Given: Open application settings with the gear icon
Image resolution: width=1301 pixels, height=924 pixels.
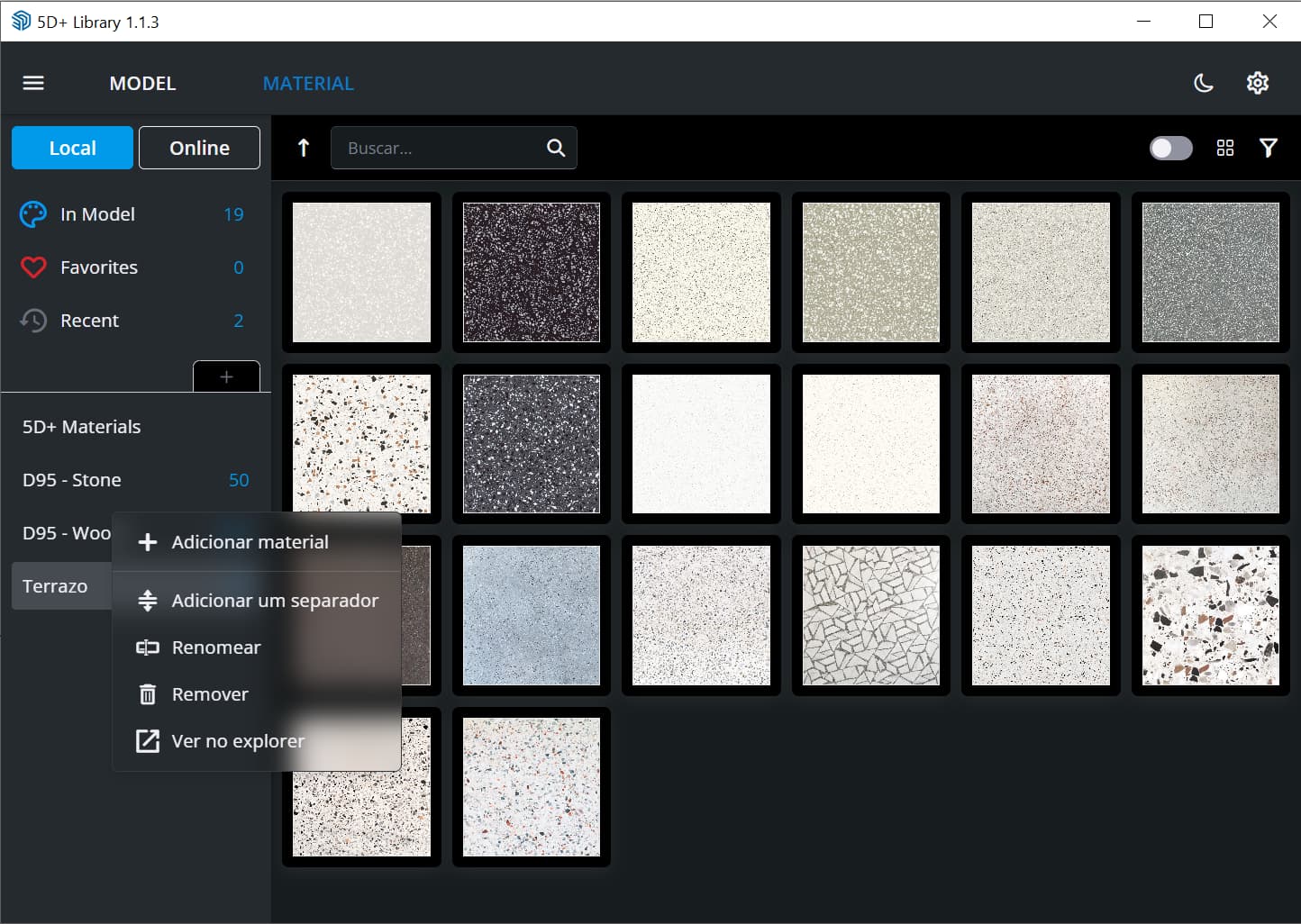Looking at the screenshot, I should click(x=1258, y=82).
